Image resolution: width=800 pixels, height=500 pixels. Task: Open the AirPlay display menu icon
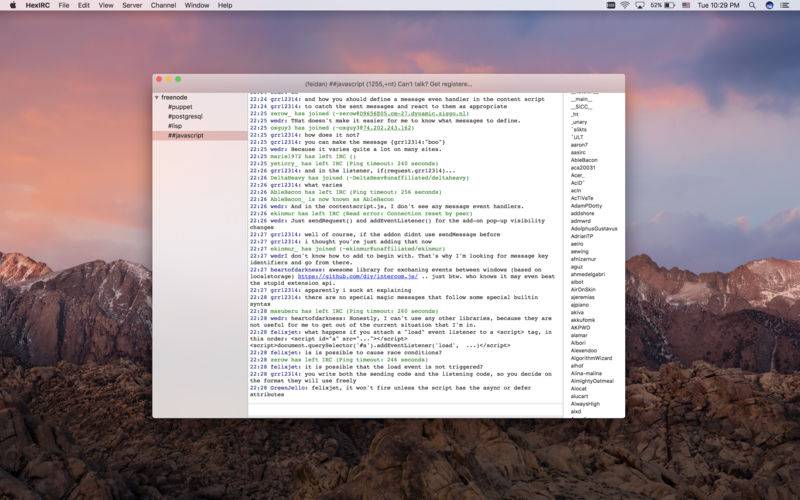click(639, 5)
